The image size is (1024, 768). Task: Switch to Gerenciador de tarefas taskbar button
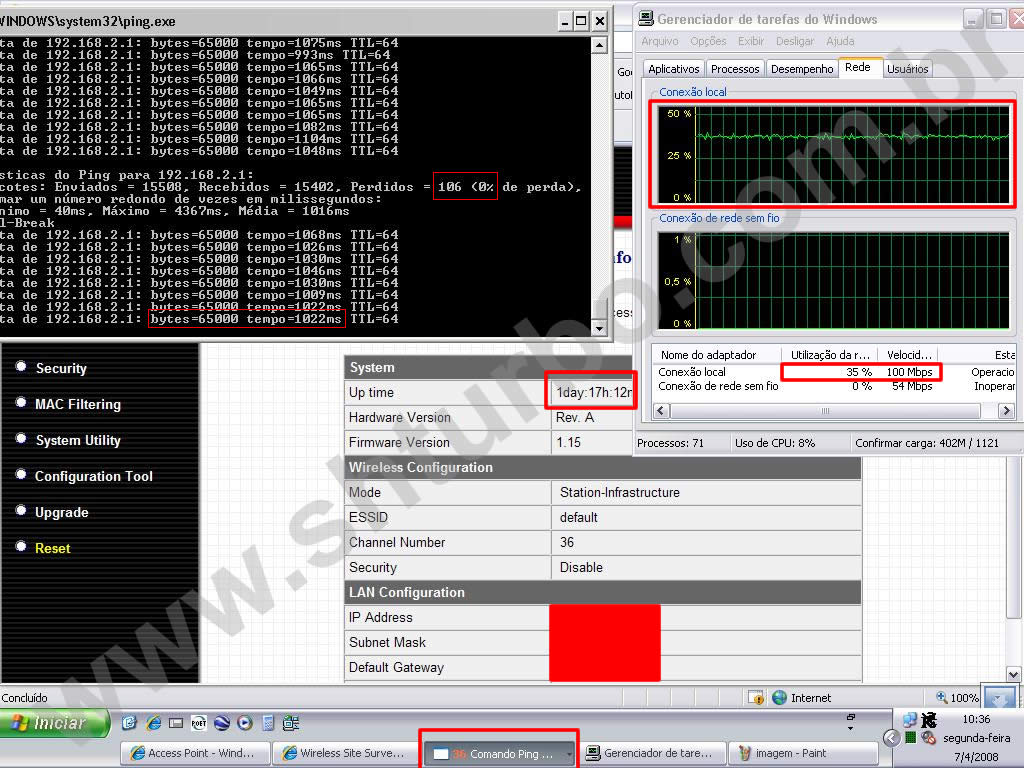(653, 753)
